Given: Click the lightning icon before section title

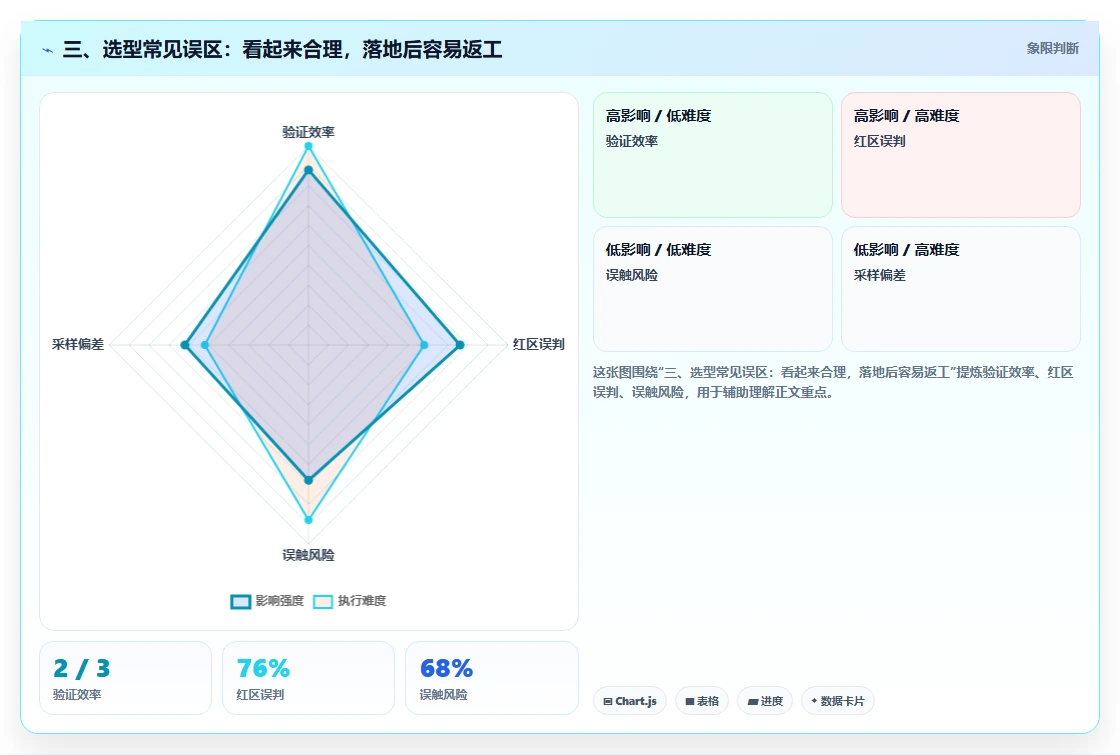Looking at the screenshot, I should tap(48, 50).
